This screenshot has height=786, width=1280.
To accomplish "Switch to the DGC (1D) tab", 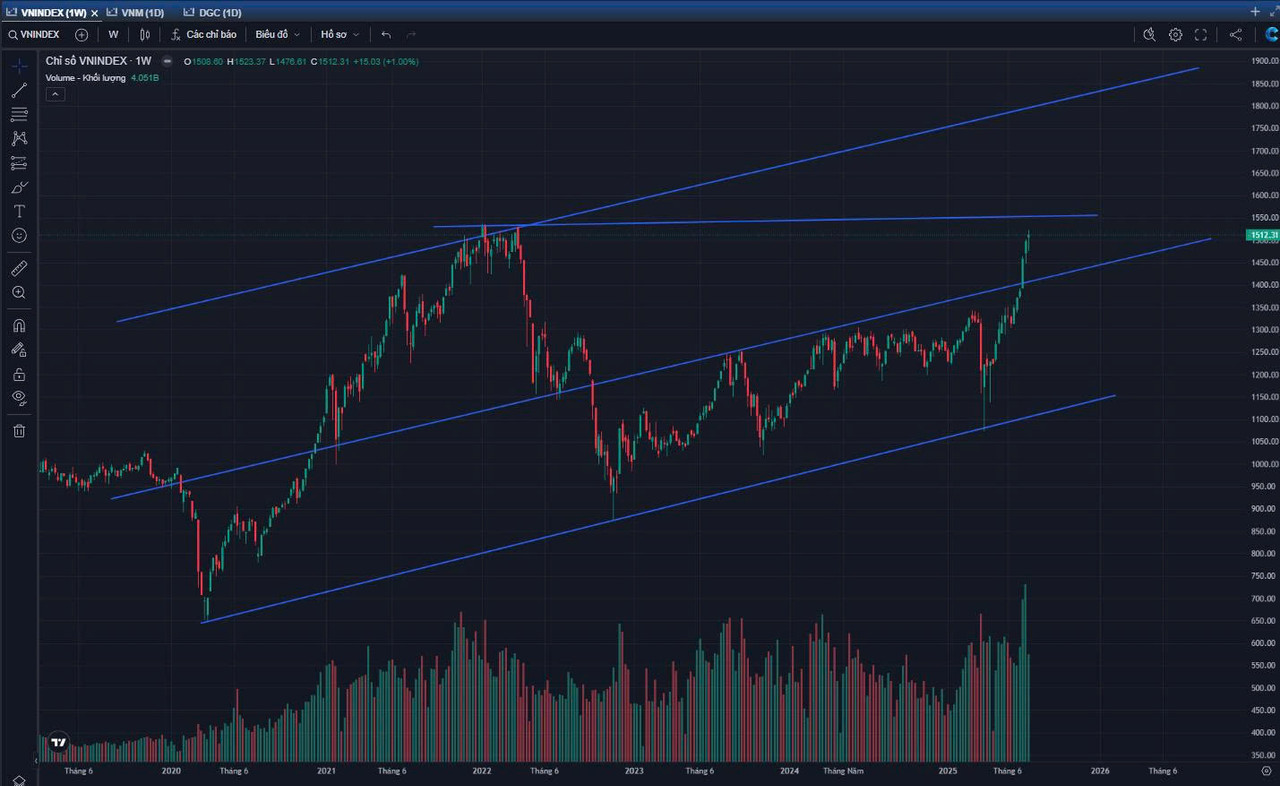I will coord(212,13).
